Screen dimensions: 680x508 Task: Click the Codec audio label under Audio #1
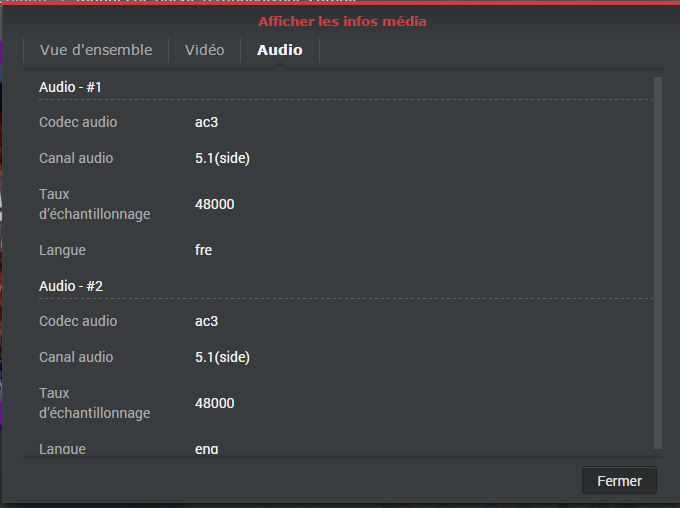78,122
